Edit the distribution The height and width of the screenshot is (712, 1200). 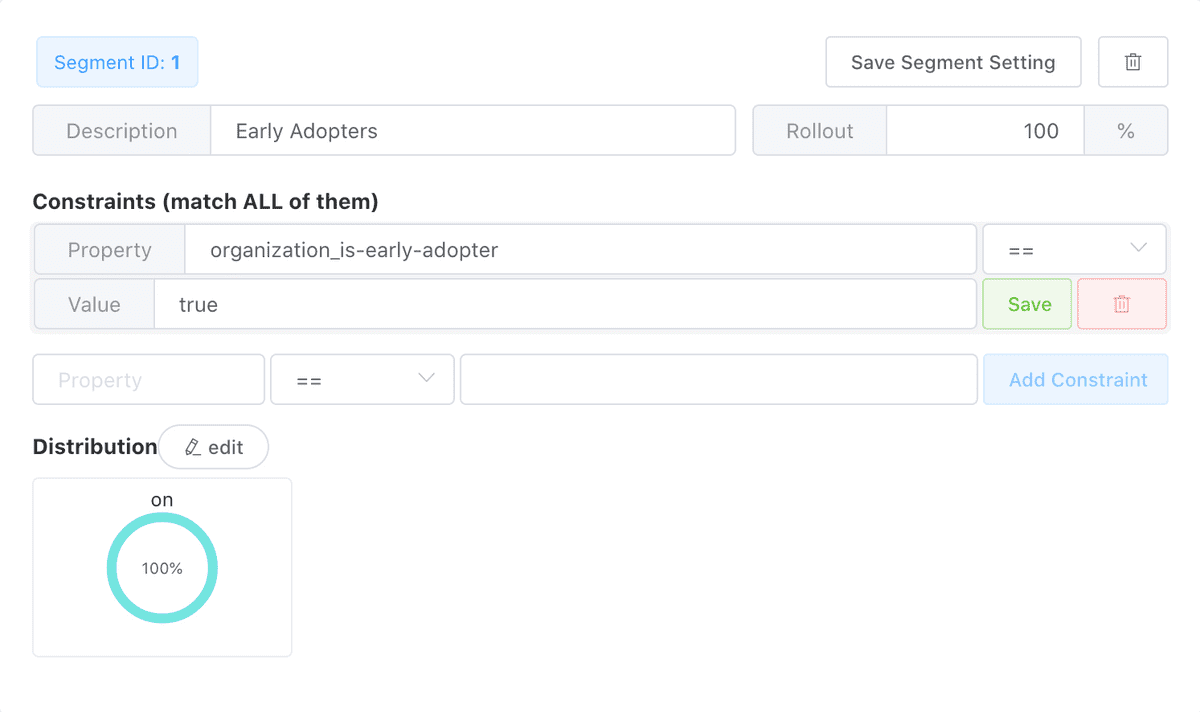214,447
